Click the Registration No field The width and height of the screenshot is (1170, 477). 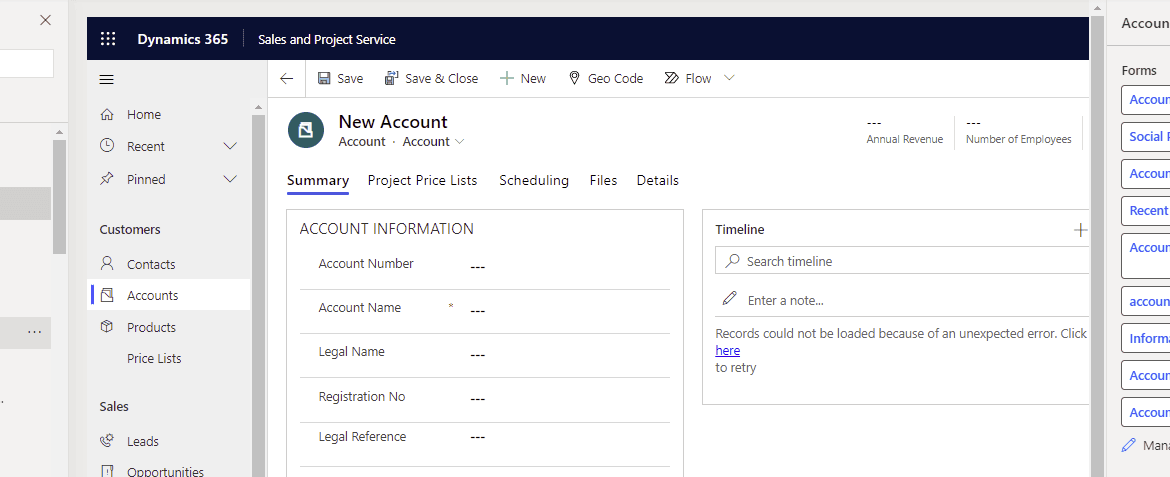[x=569, y=399]
